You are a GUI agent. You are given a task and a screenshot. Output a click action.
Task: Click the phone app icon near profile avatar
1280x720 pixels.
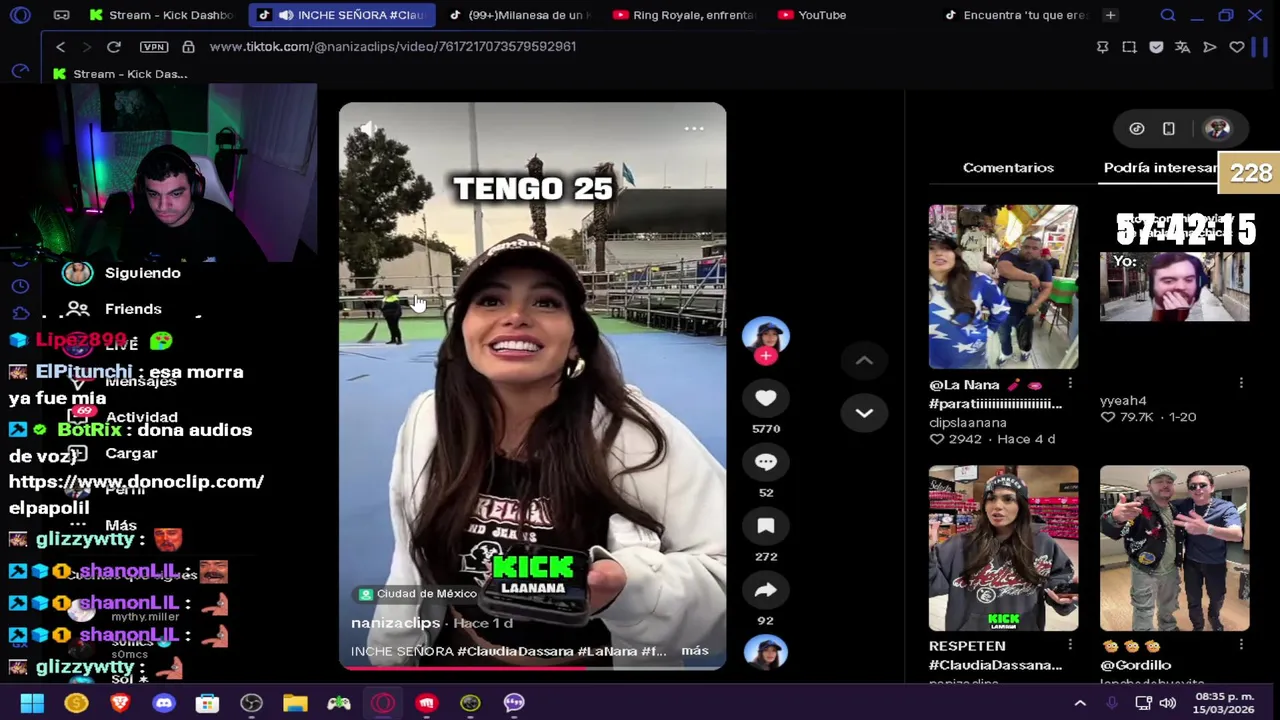pos(1169,129)
